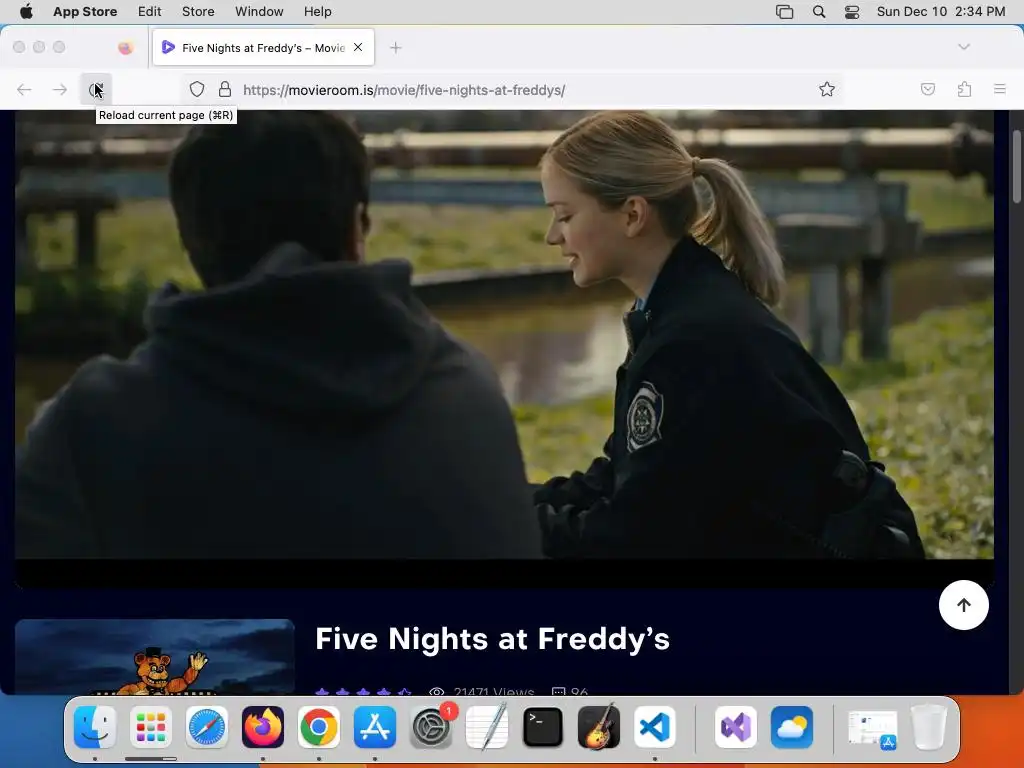Launch Terminal from the Dock
This screenshot has height=768, width=1024.
543,727
